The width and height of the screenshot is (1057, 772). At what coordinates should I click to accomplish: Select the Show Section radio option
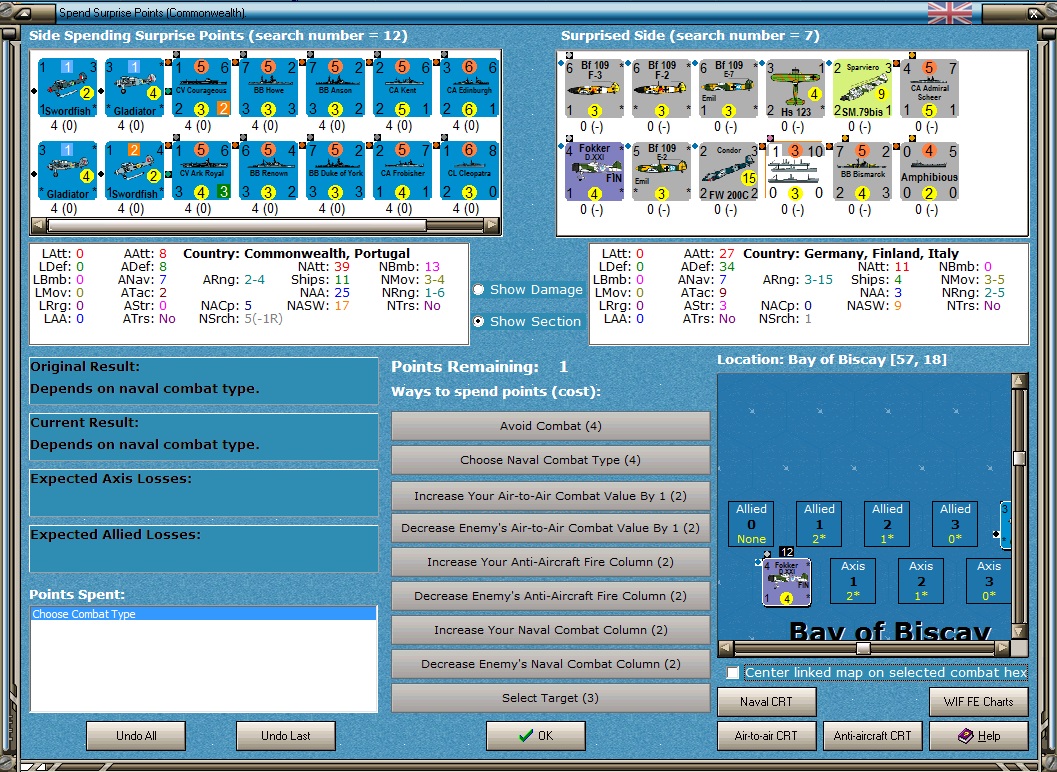point(479,322)
